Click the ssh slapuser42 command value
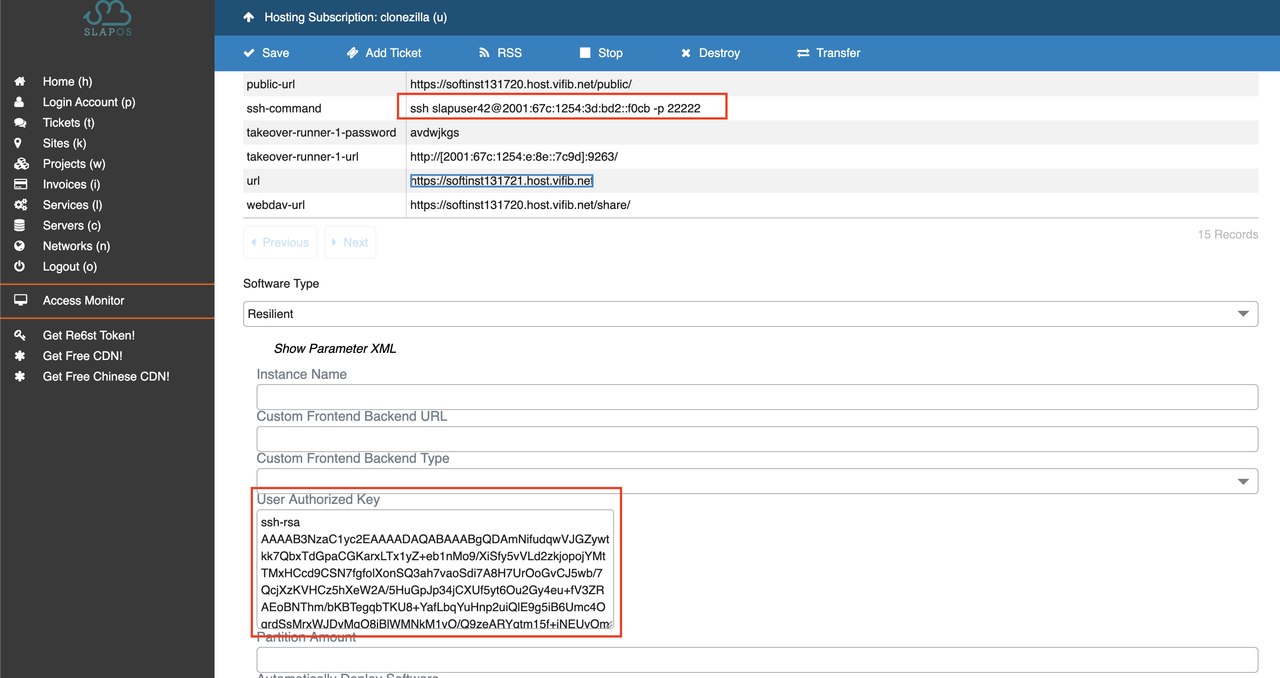 (555, 108)
